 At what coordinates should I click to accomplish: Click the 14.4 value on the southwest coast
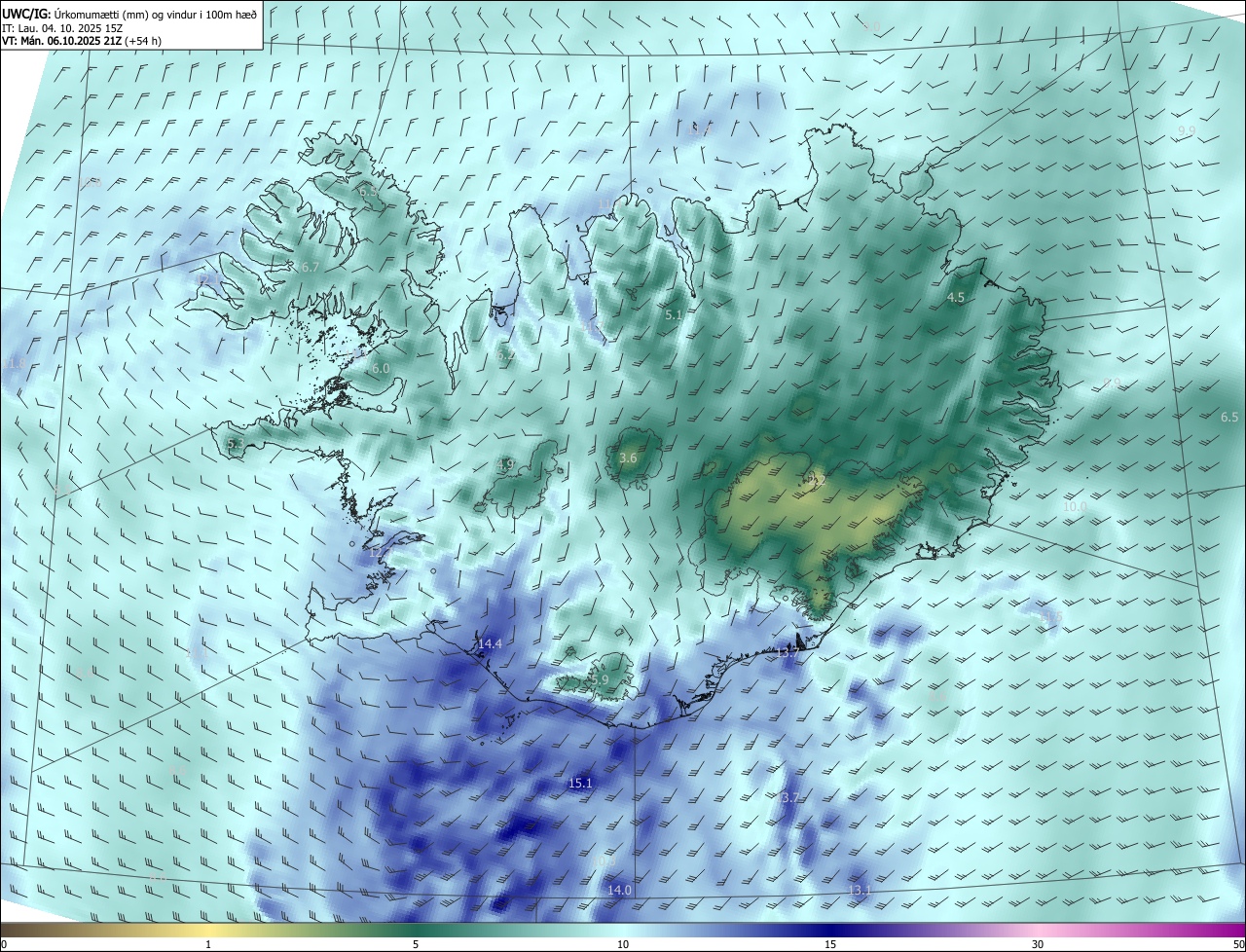490,644
